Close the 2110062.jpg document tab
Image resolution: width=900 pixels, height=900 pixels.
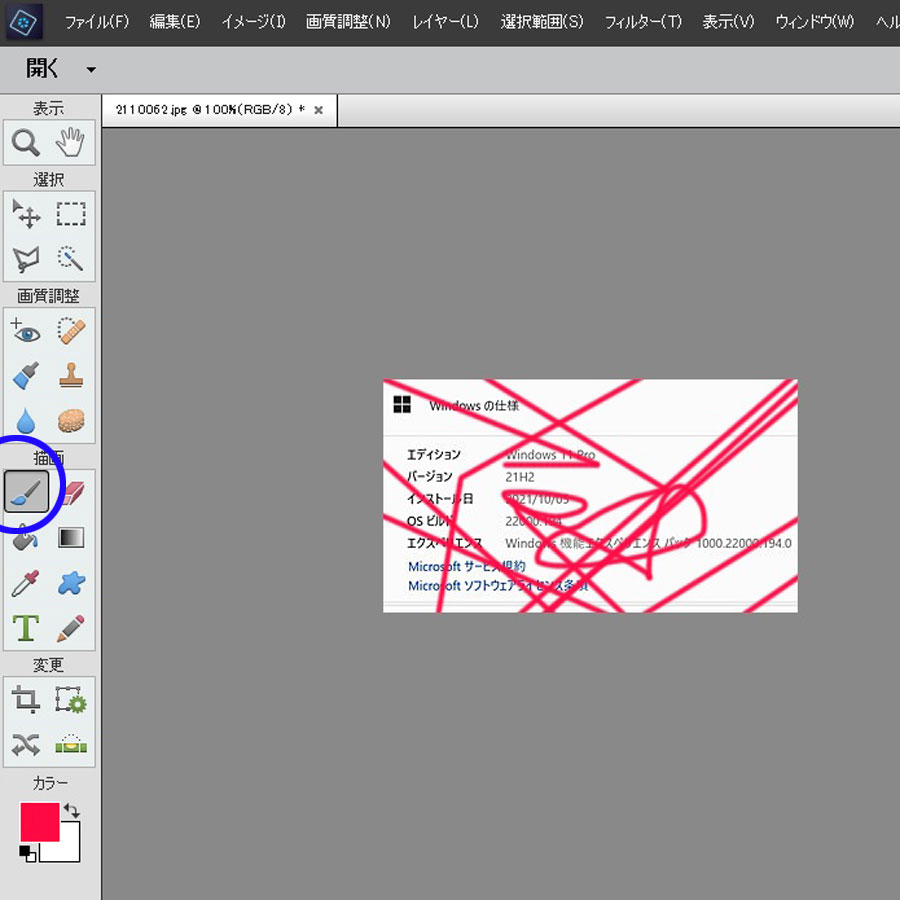(x=319, y=110)
